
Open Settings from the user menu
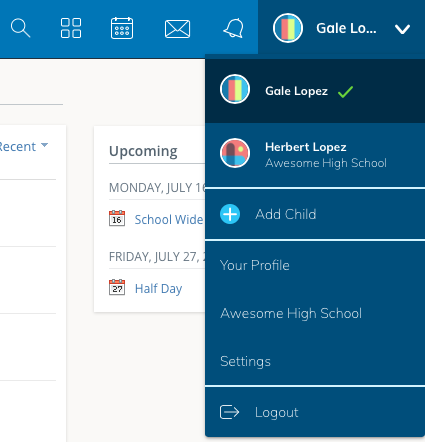(x=245, y=361)
